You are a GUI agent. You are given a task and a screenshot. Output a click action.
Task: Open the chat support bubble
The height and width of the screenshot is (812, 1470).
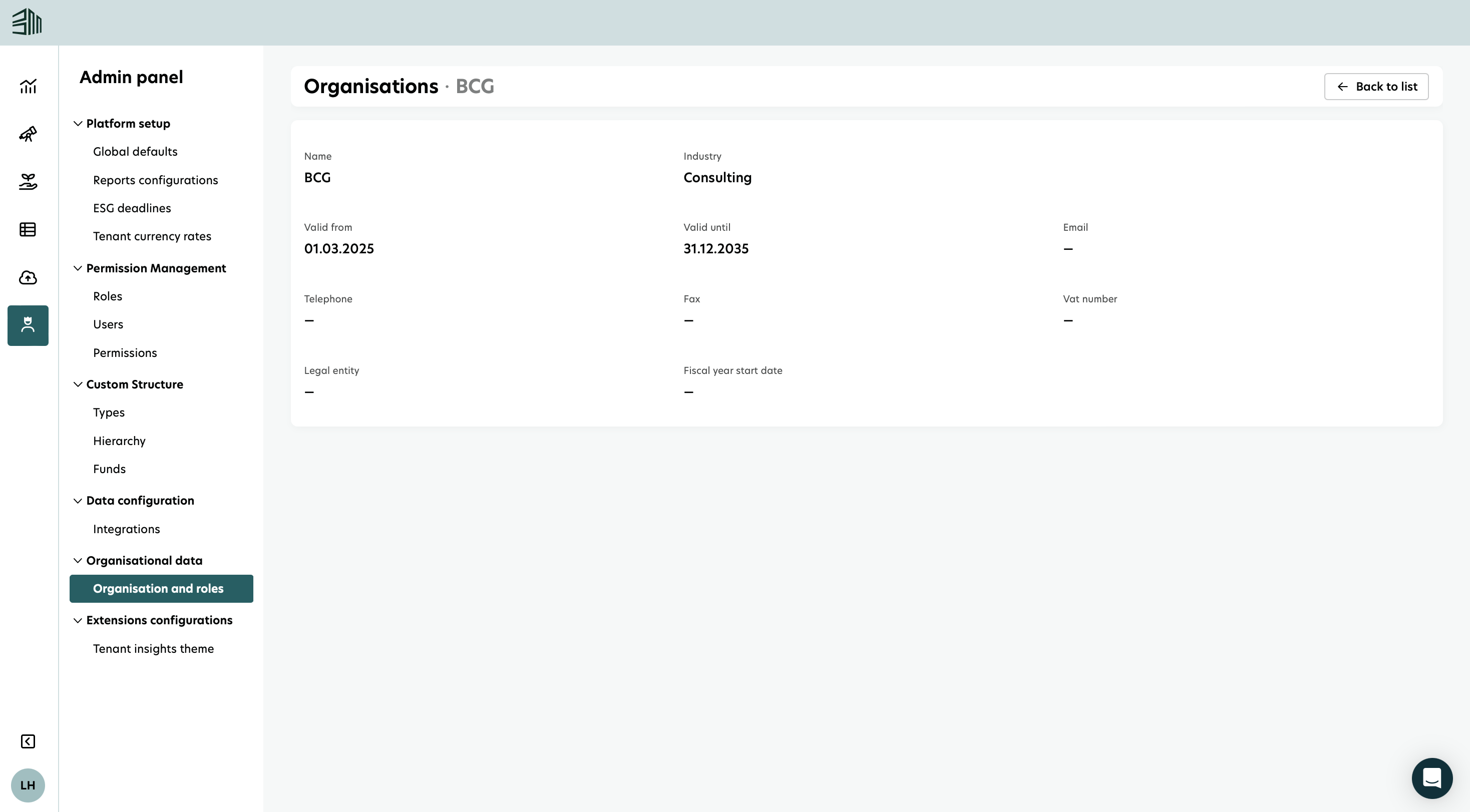coord(1432,778)
